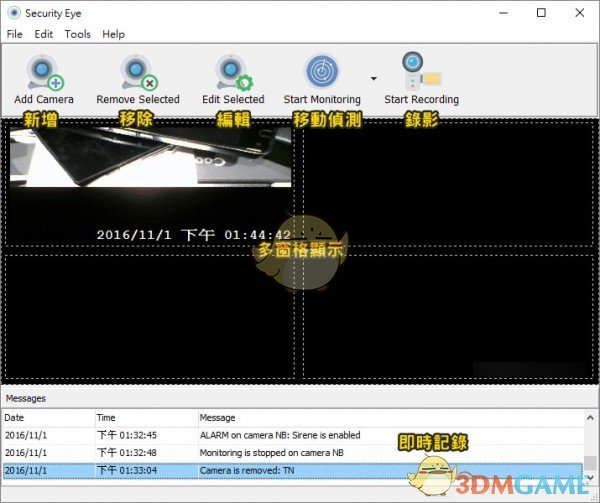
Task: Select the top-left live camera feed pane
Action: pos(150,184)
